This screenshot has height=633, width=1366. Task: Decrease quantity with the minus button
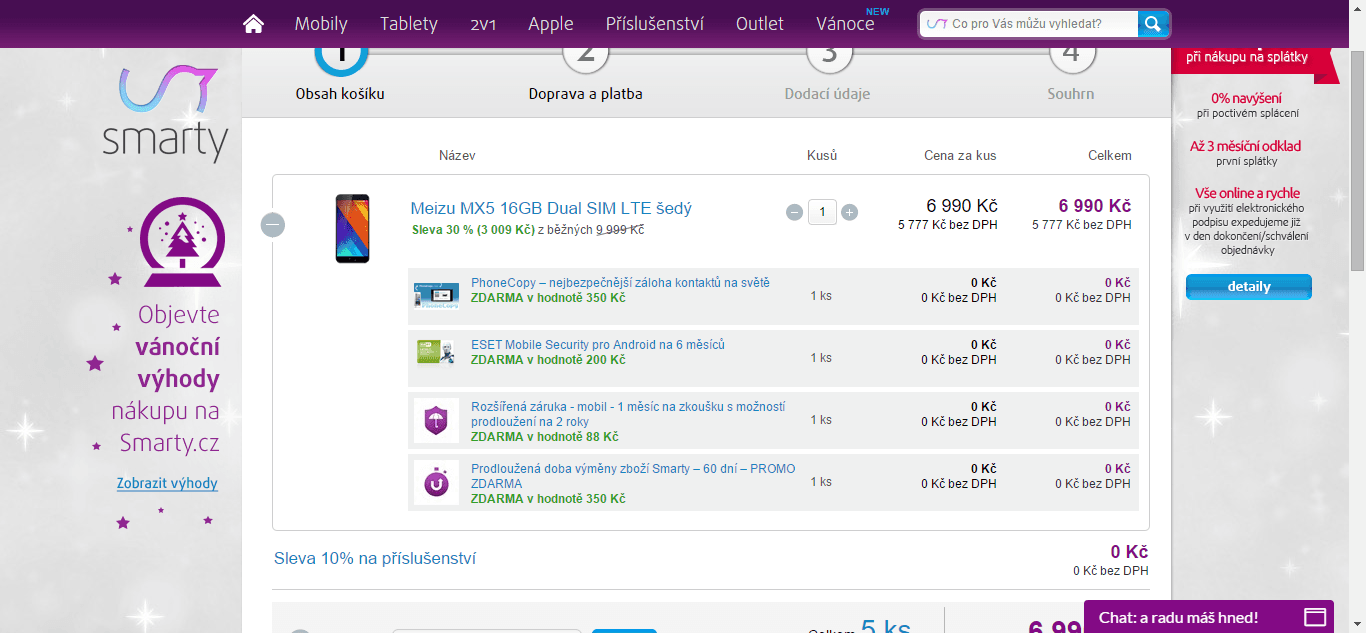[x=794, y=212]
